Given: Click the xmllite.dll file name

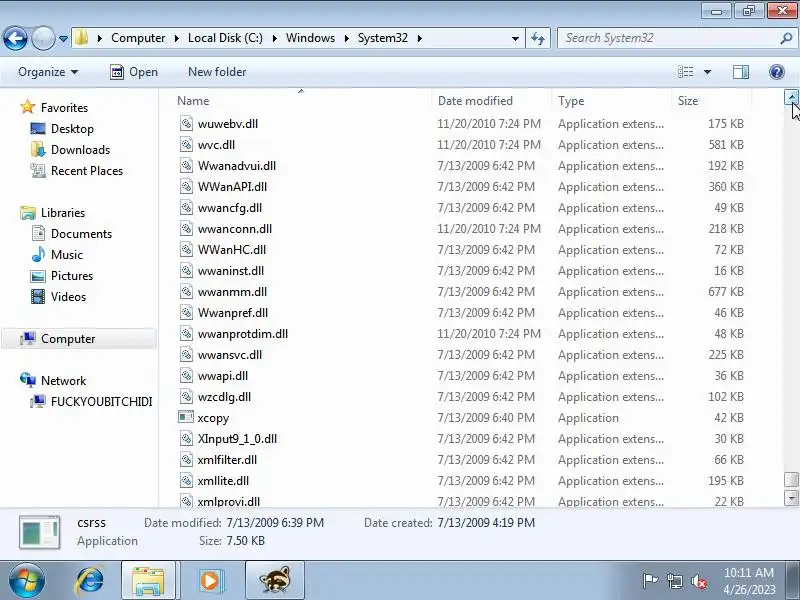Looking at the screenshot, I should pos(223,481).
